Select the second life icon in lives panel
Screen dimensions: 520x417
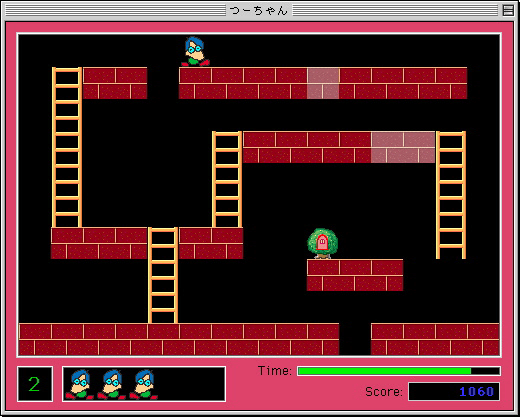coord(112,384)
